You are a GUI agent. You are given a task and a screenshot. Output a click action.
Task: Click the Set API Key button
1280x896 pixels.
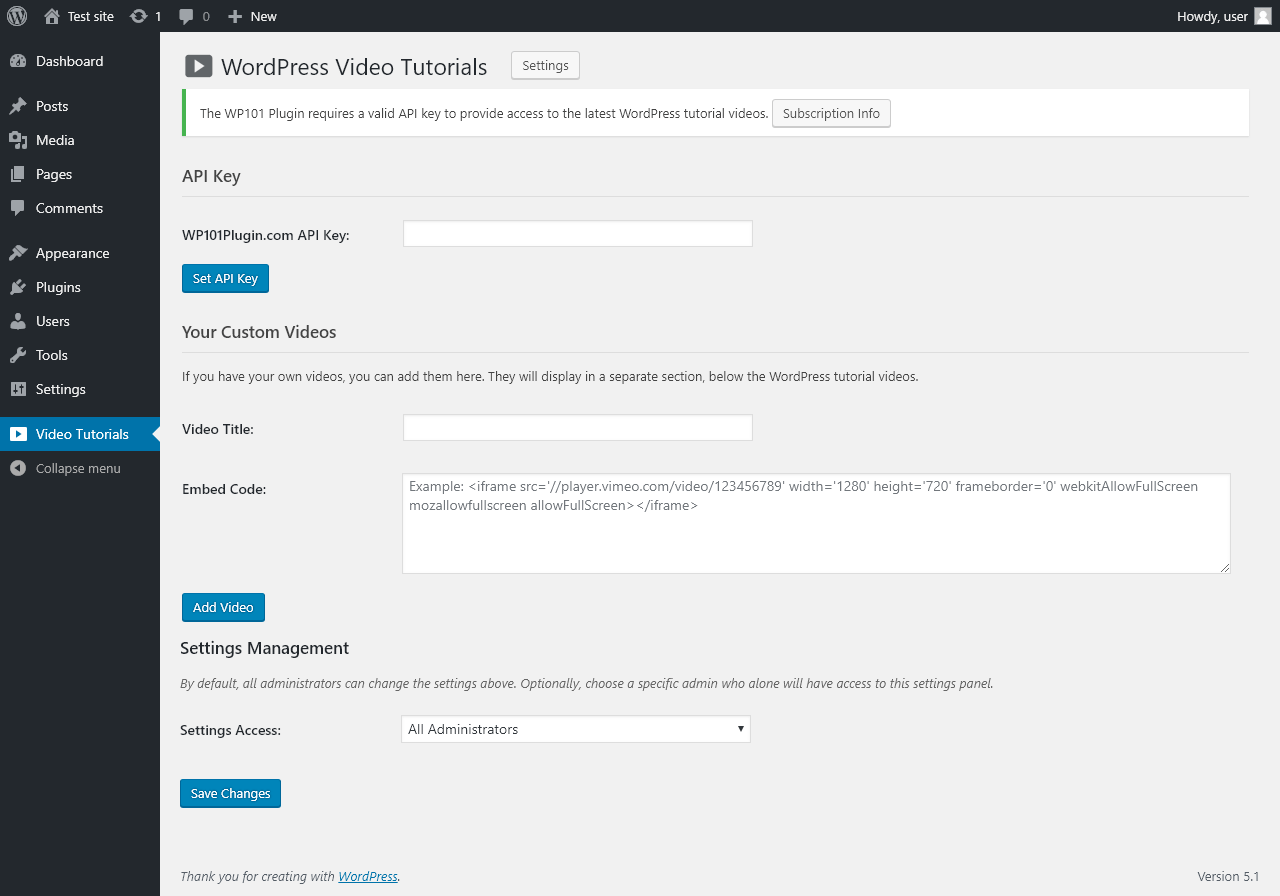225,278
